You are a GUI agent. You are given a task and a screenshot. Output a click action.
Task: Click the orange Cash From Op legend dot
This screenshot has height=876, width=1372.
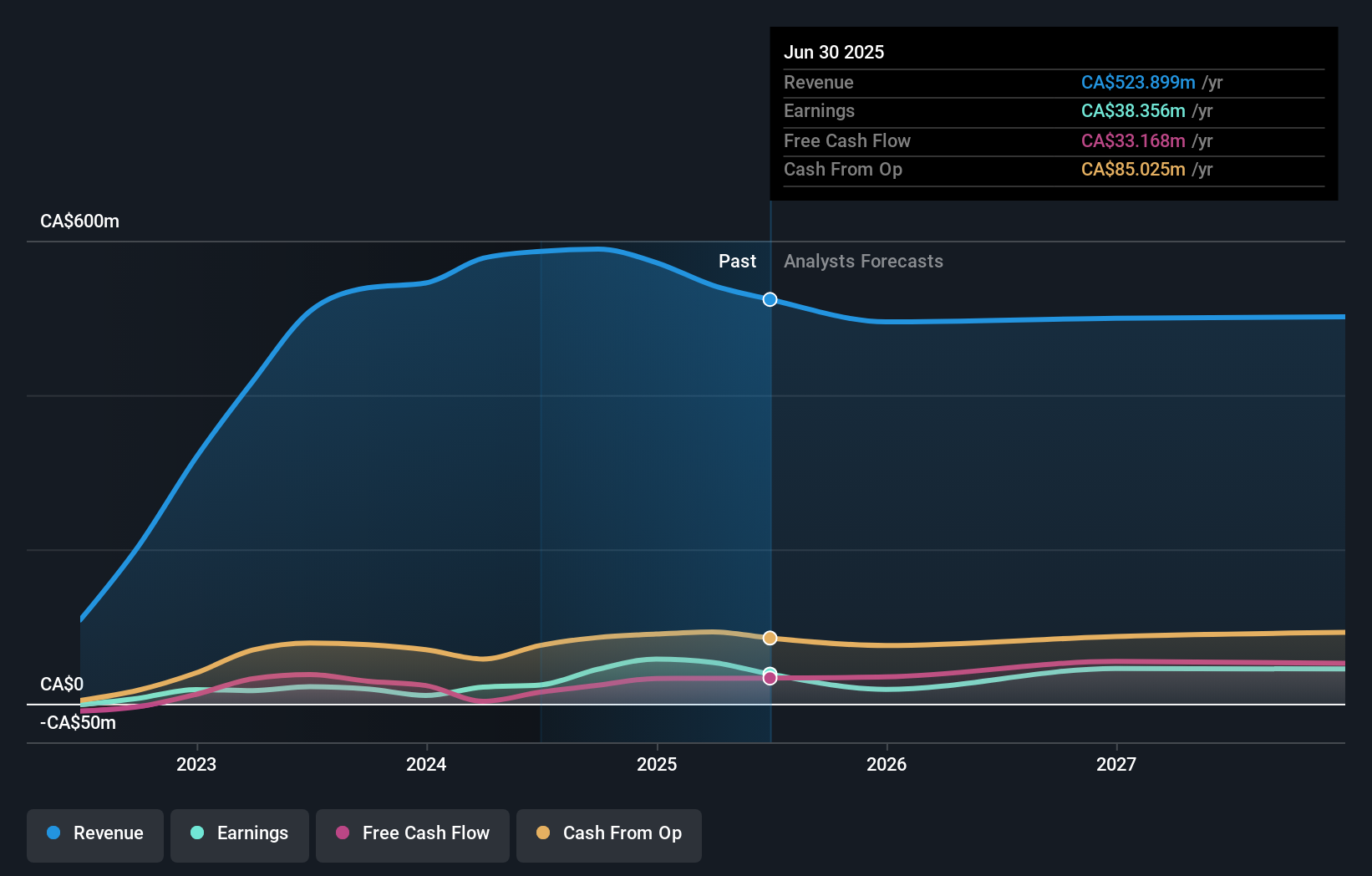[x=543, y=833]
